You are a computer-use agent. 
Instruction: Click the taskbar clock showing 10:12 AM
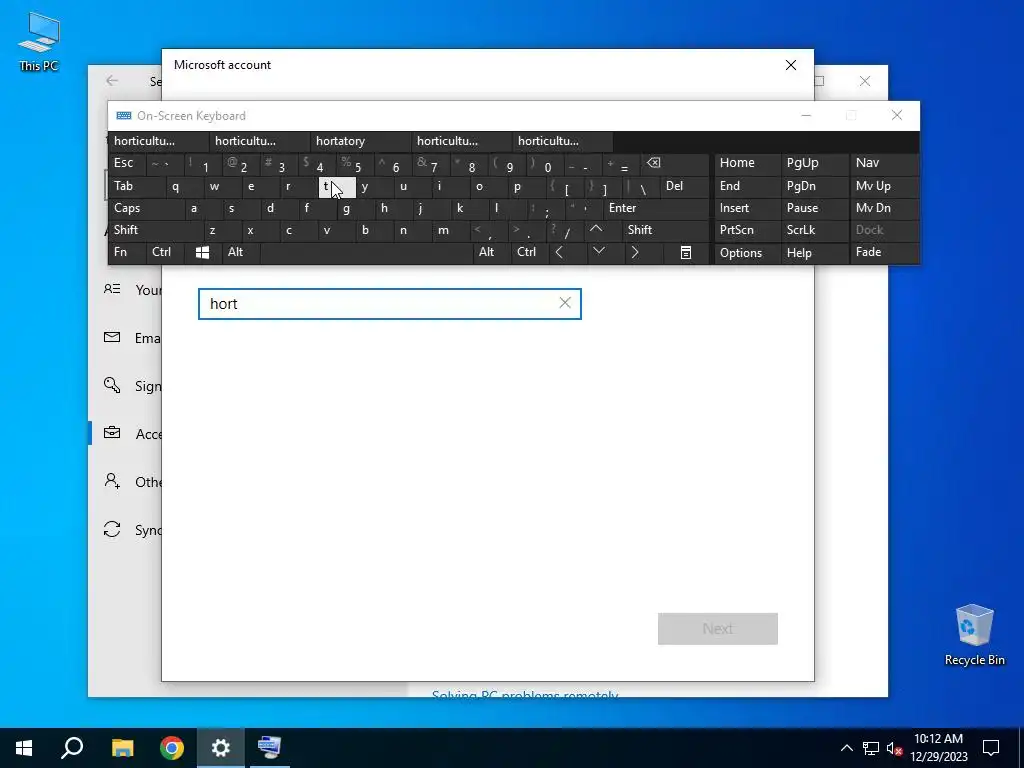coord(938,748)
